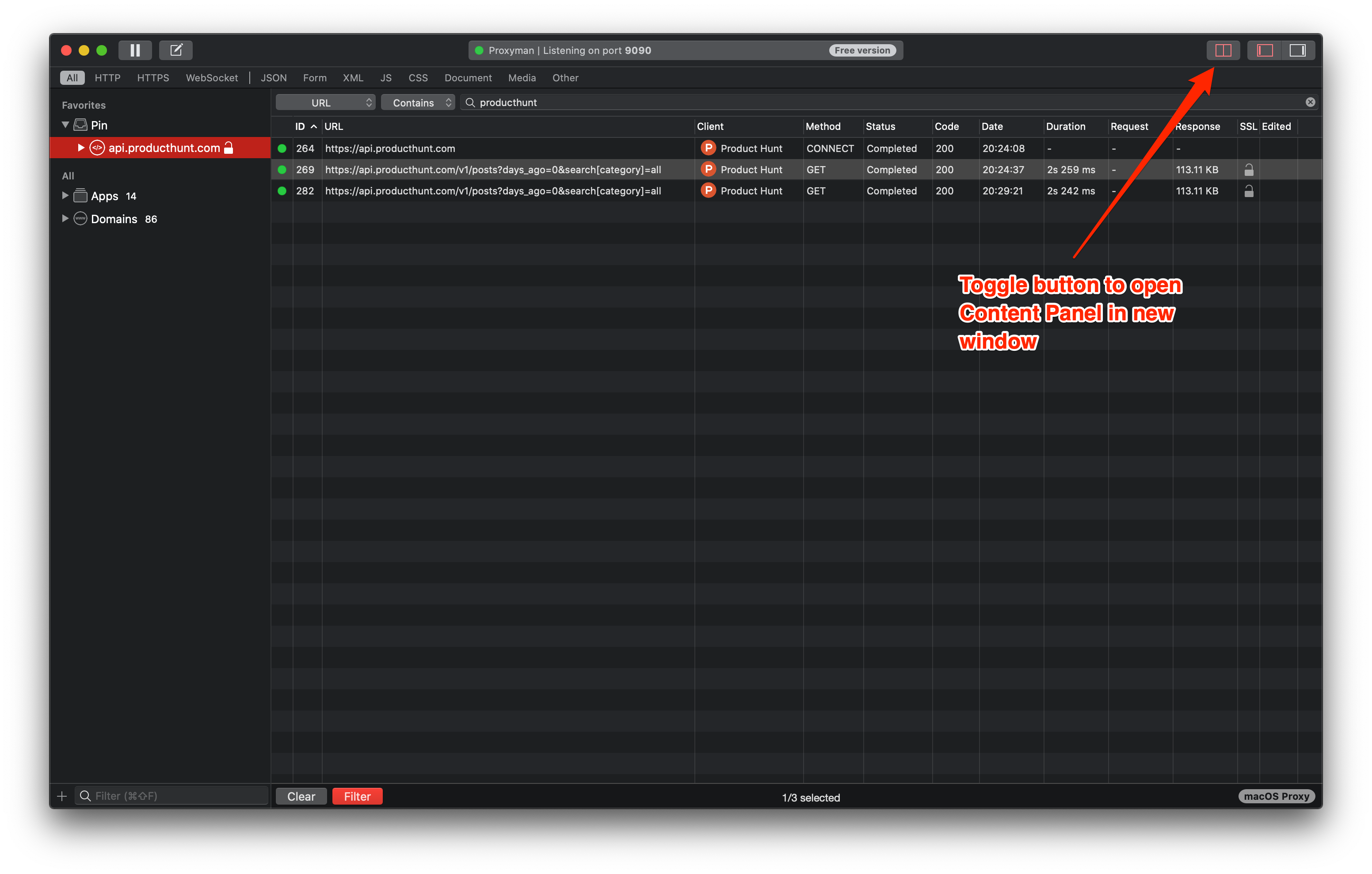Click the SSL lock icon in row 269
Screen dimensions: 1372x874
(1249, 169)
